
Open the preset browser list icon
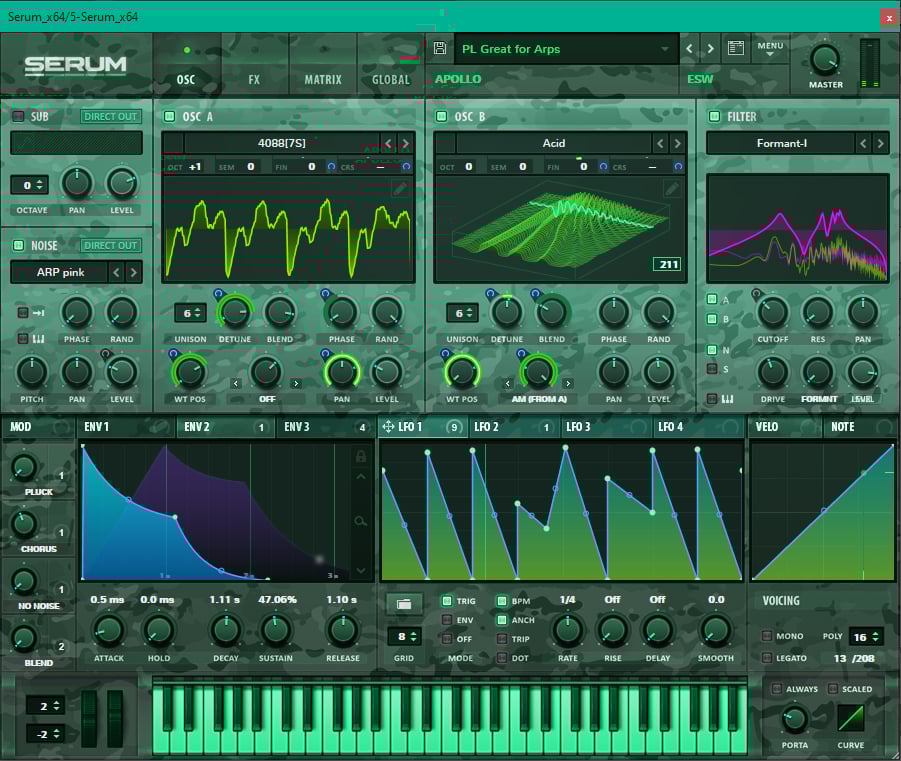tap(736, 48)
